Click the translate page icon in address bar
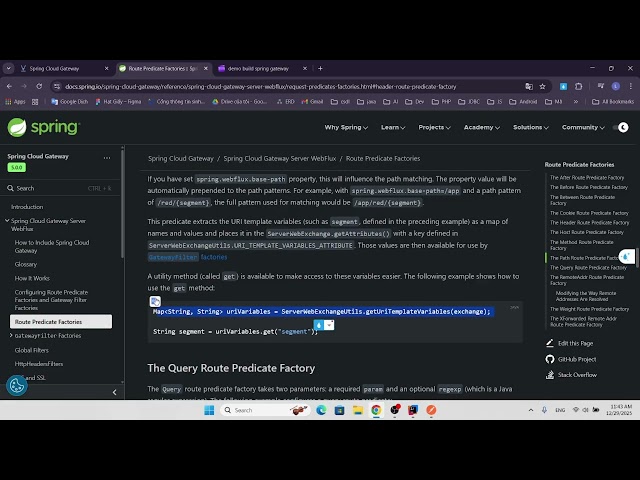The width and height of the screenshot is (640, 480). 529,86
